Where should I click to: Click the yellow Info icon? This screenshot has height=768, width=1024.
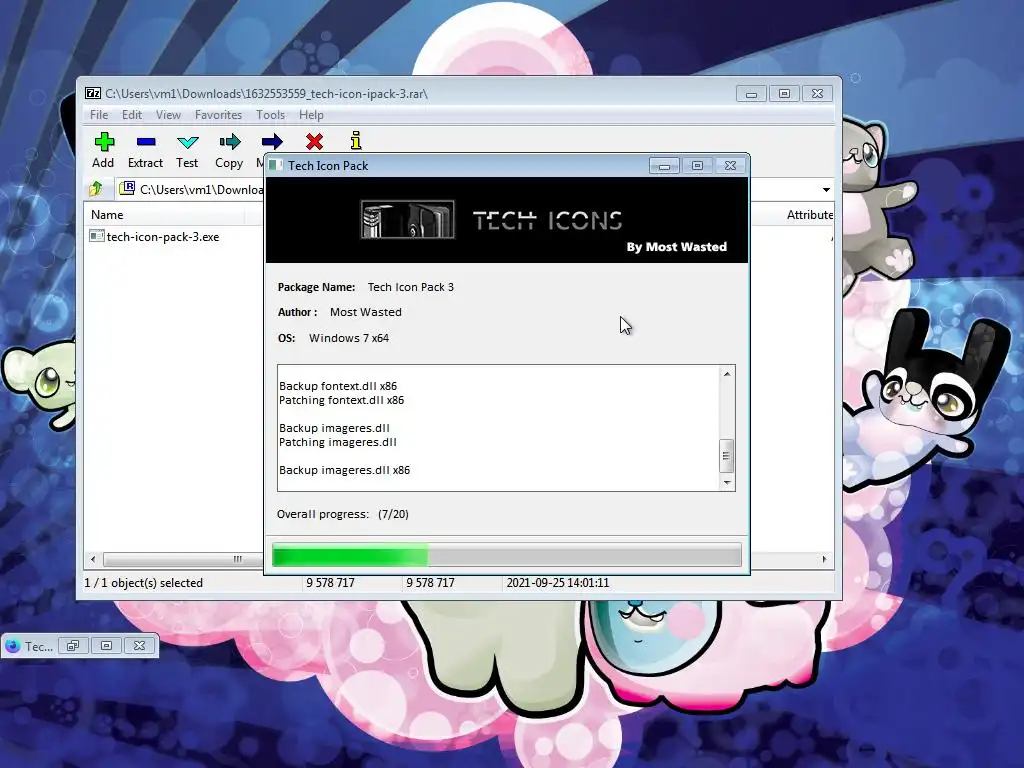[x=356, y=141]
